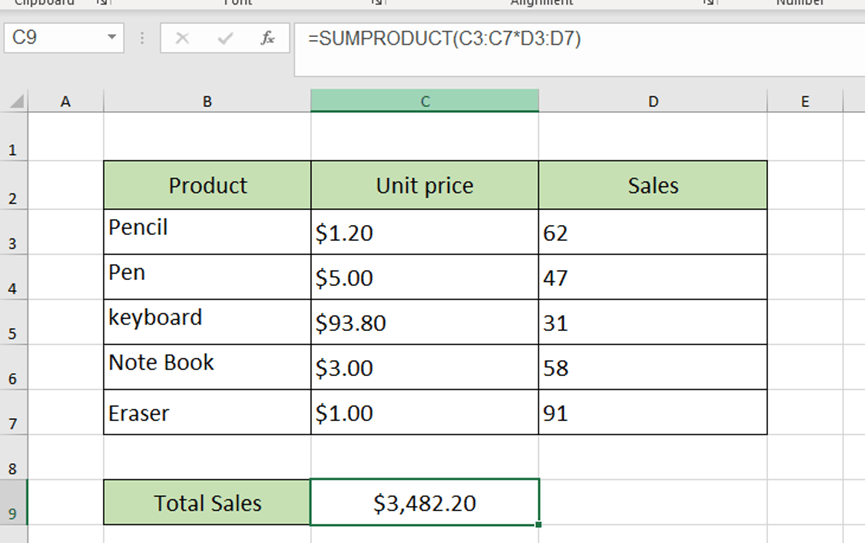865x543 pixels.
Task: Select column E header
Action: [805, 101]
